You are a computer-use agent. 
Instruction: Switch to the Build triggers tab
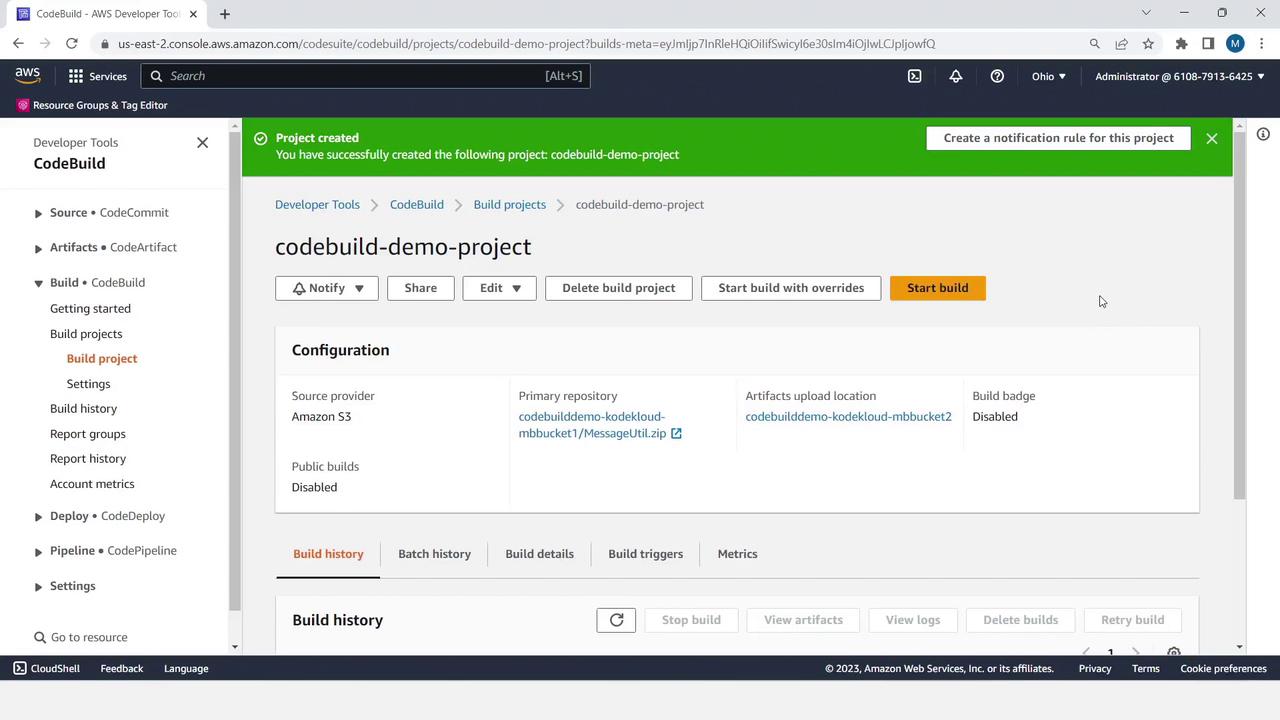(x=646, y=554)
